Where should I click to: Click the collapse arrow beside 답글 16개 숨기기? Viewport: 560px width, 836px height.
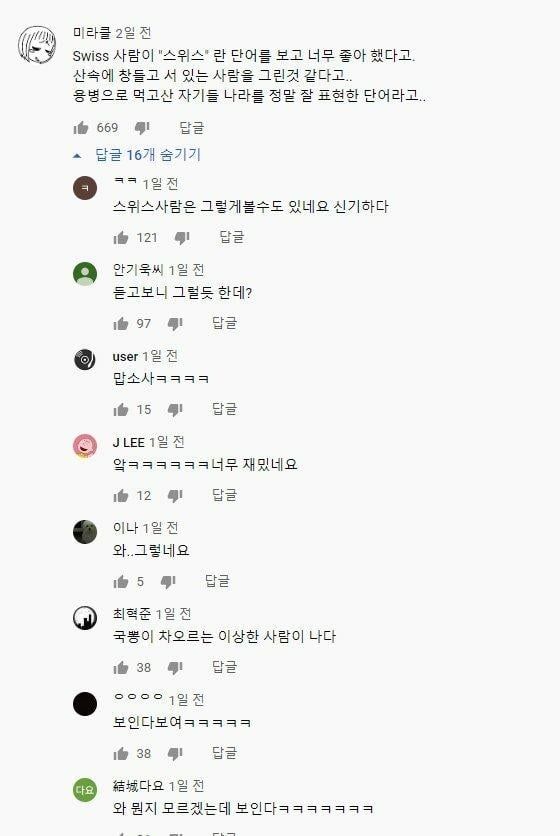click(77, 156)
